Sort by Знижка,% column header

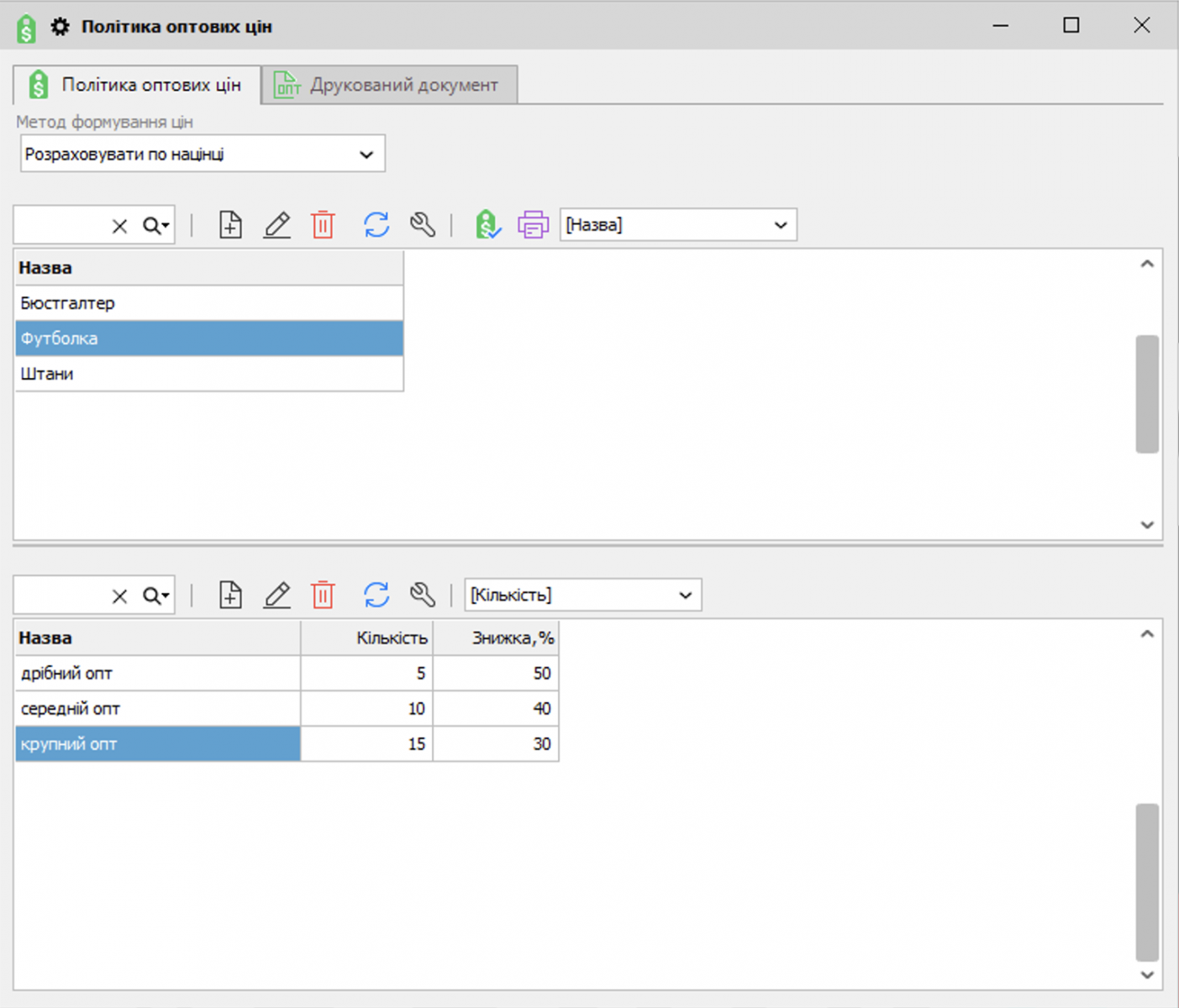point(496,638)
